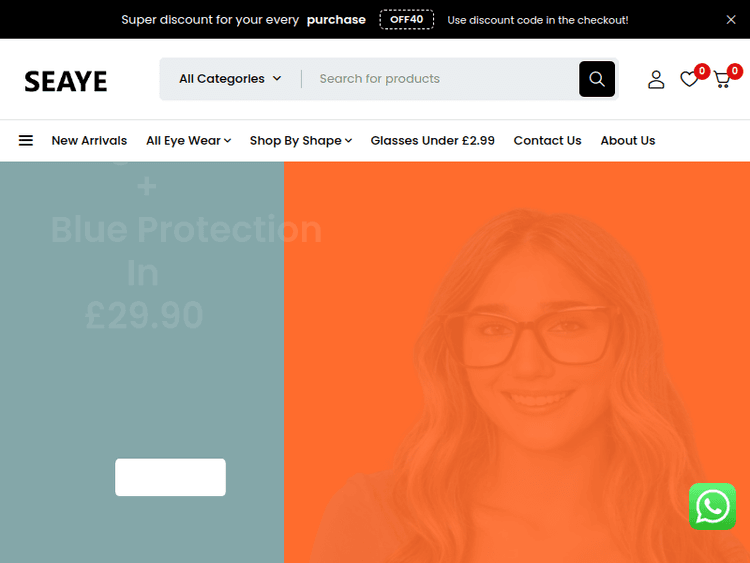The width and height of the screenshot is (750, 563).
Task: Go to SEAYE homepage logo
Action: (x=66, y=81)
